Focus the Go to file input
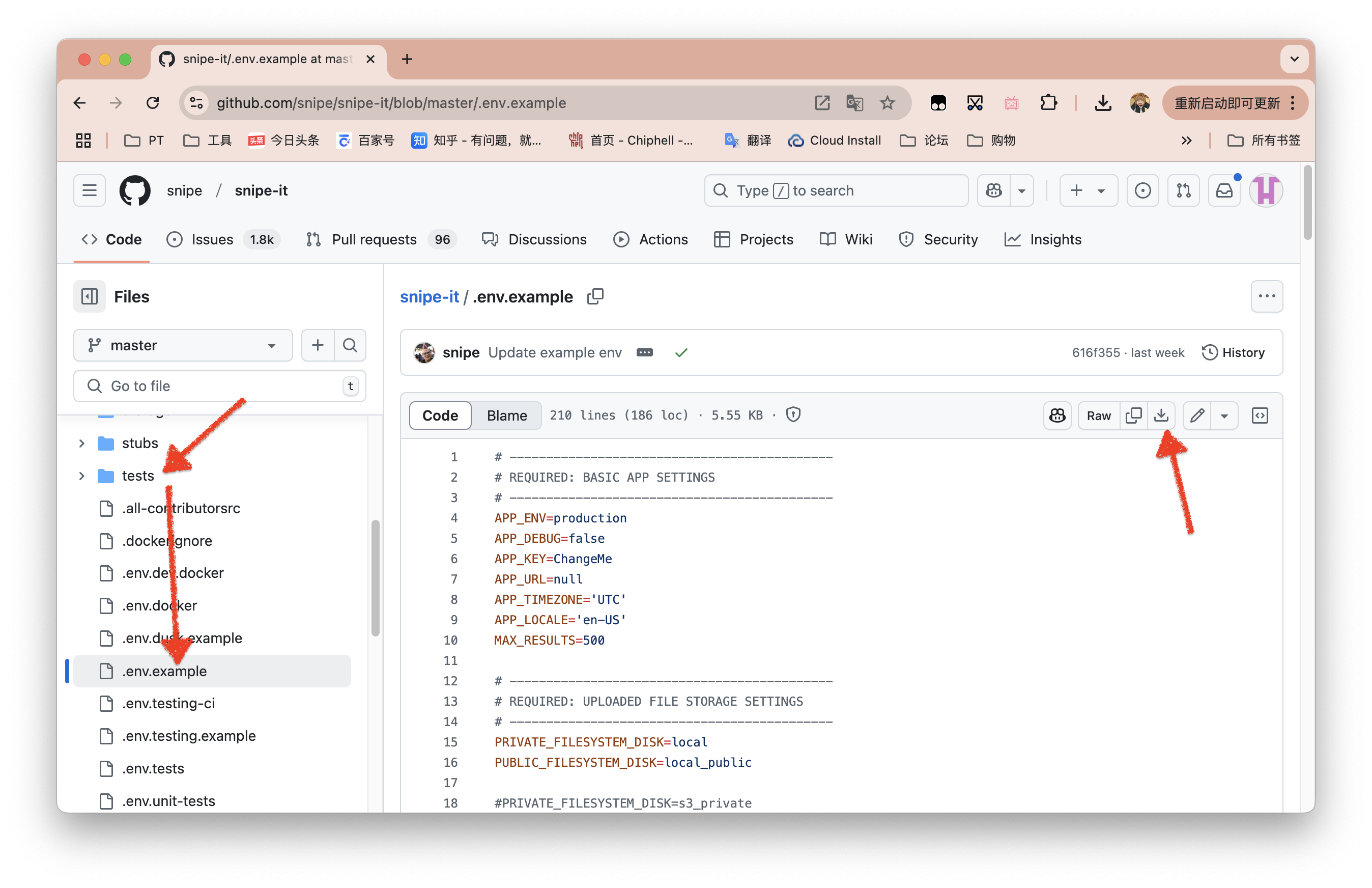Image resolution: width=1372 pixels, height=888 pixels. click(219, 386)
